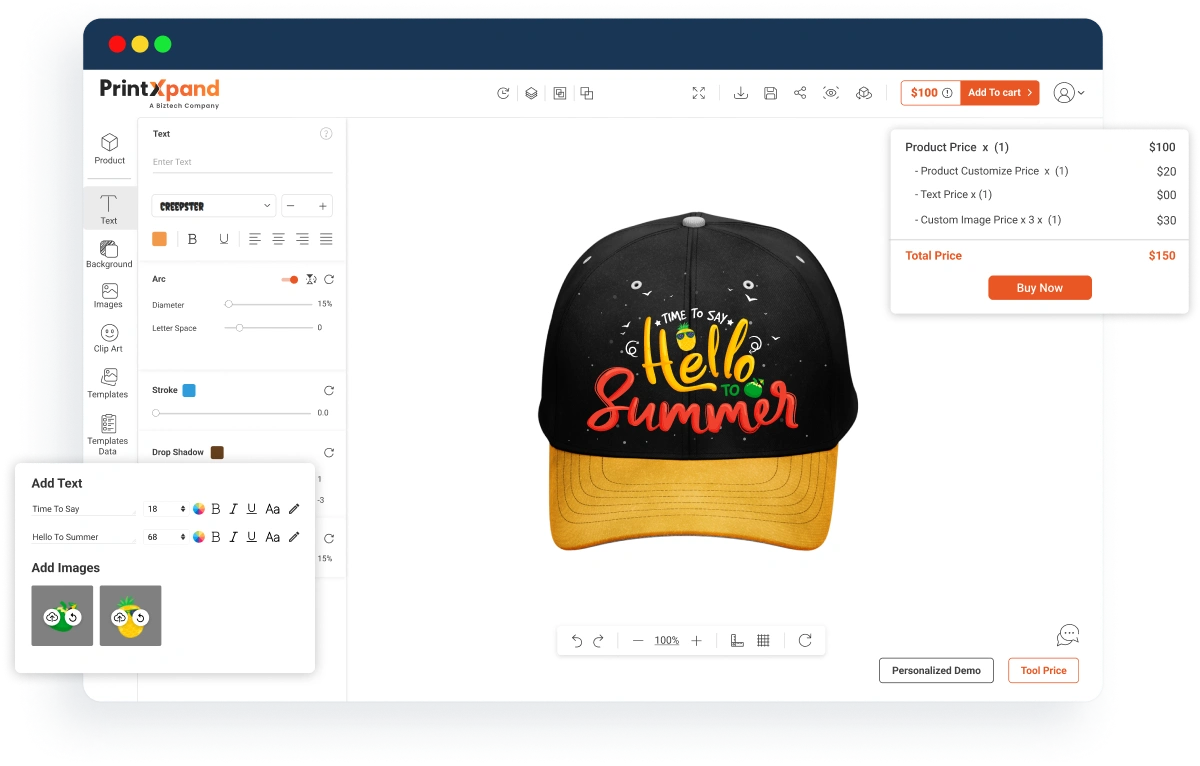Share the design via the share icon
Image resolution: width=1200 pixels, height=766 pixels.
pos(800,93)
